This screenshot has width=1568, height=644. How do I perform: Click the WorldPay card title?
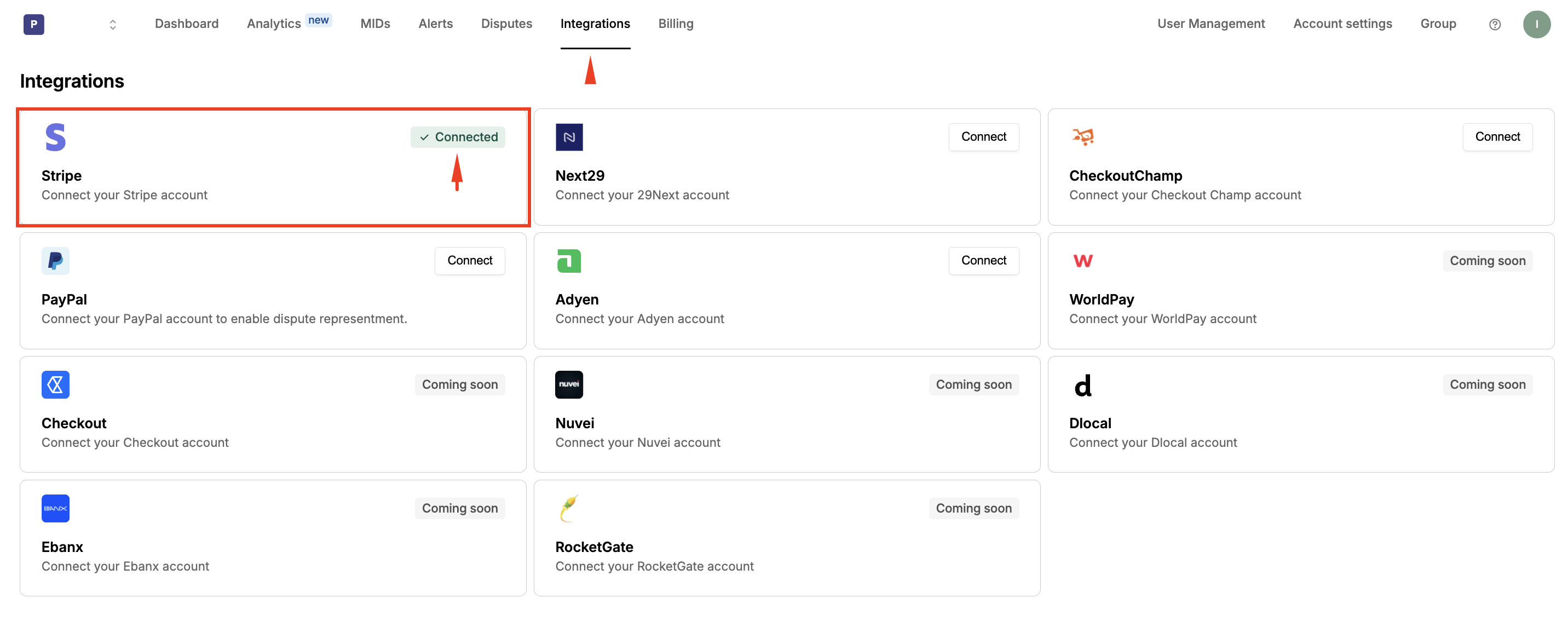pyautogui.click(x=1101, y=300)
